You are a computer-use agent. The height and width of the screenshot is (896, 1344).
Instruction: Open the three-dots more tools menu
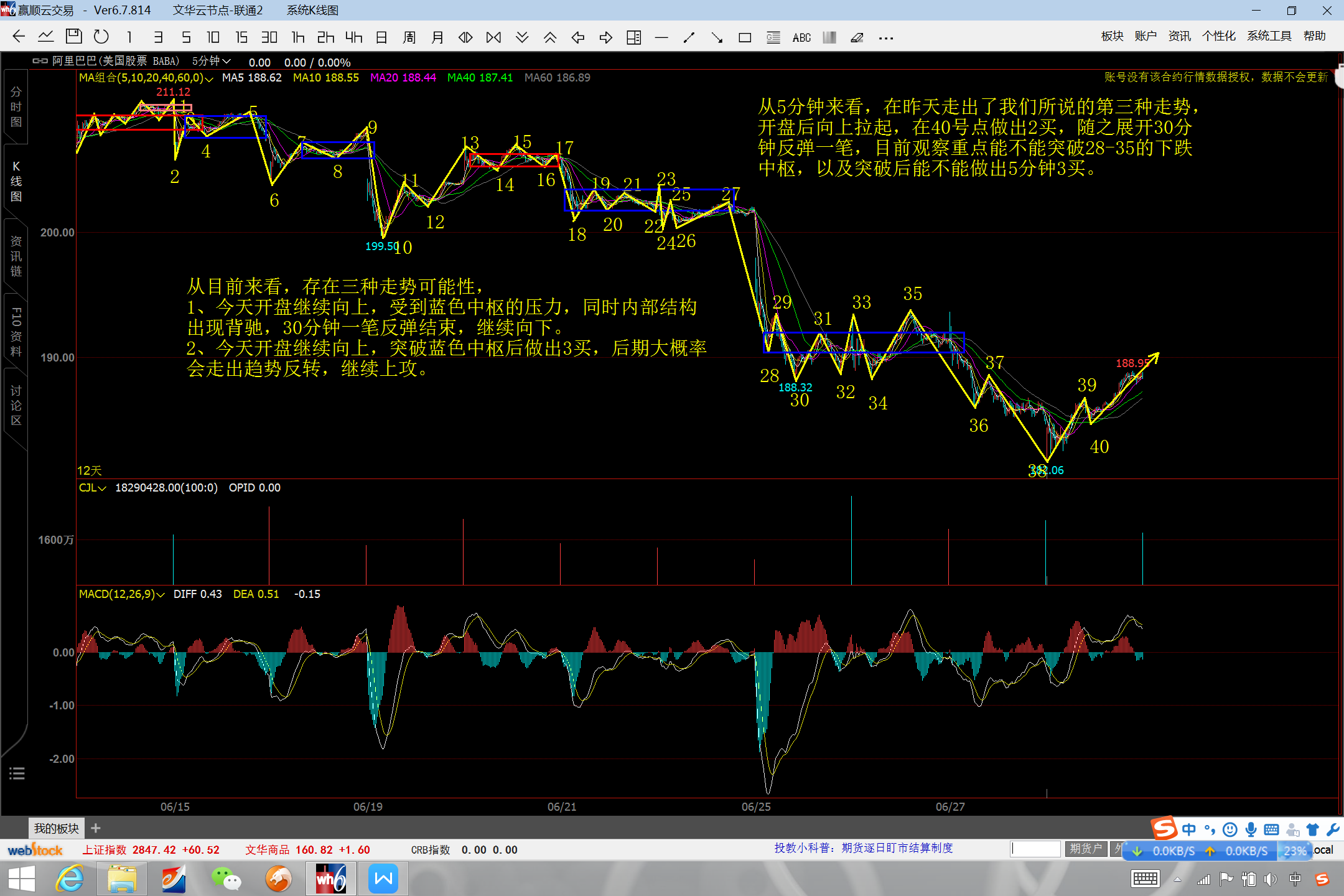[886, 38]
